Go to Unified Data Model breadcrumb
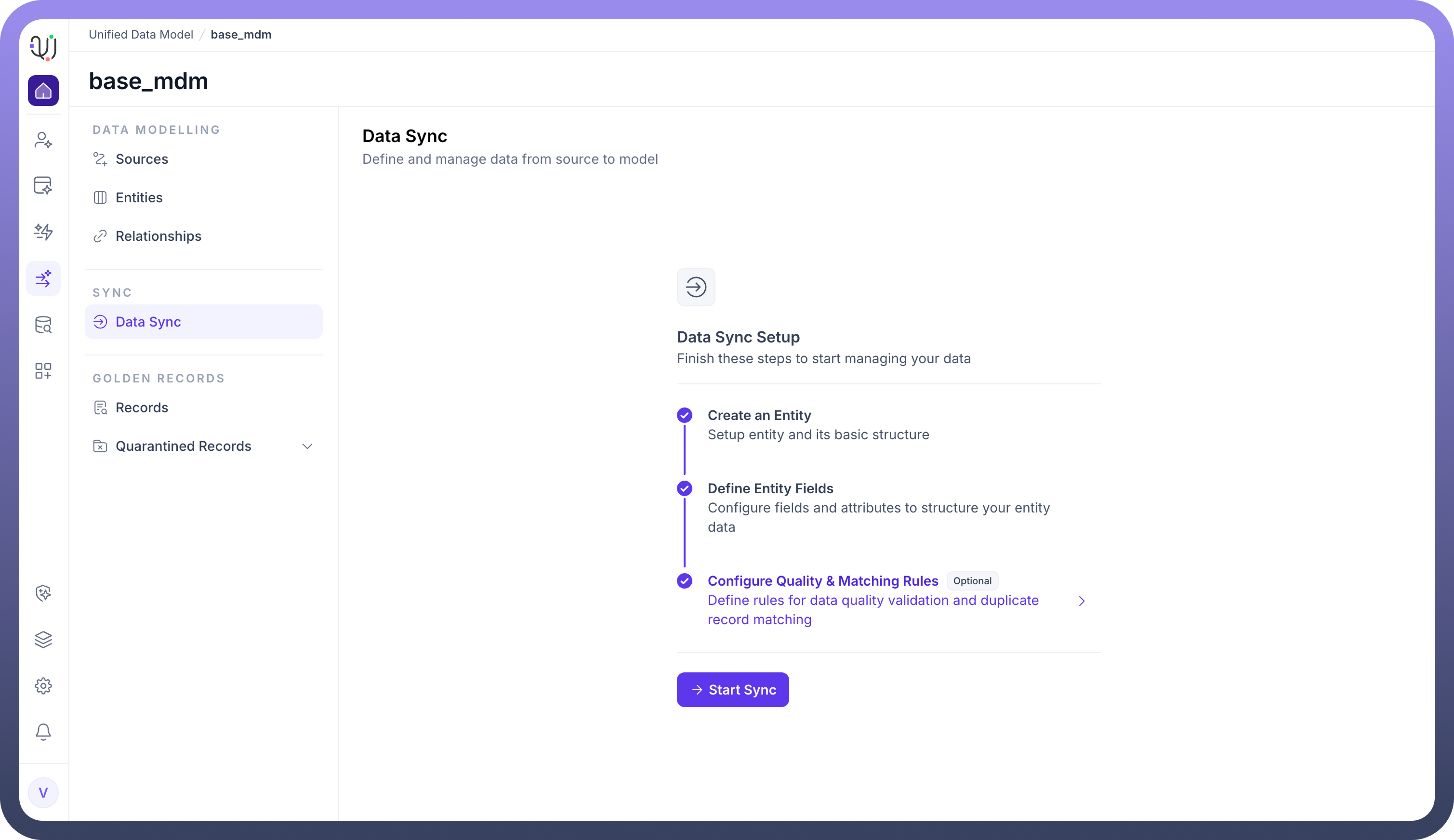This screenshot has width=1454, height=840. pyautogui.click(x=141, y=35)
